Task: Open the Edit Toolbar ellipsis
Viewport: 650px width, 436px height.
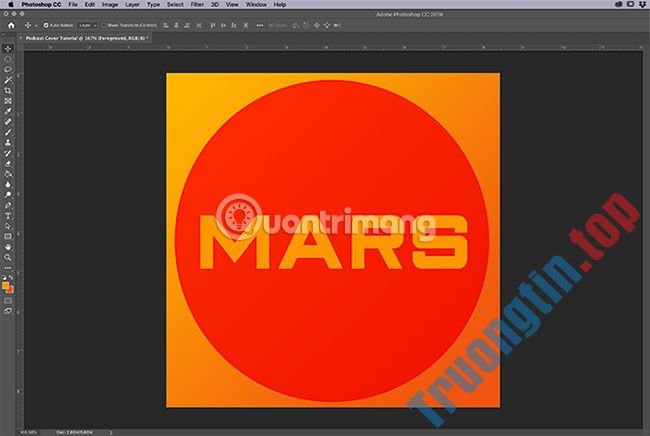Action: point(8,268)
